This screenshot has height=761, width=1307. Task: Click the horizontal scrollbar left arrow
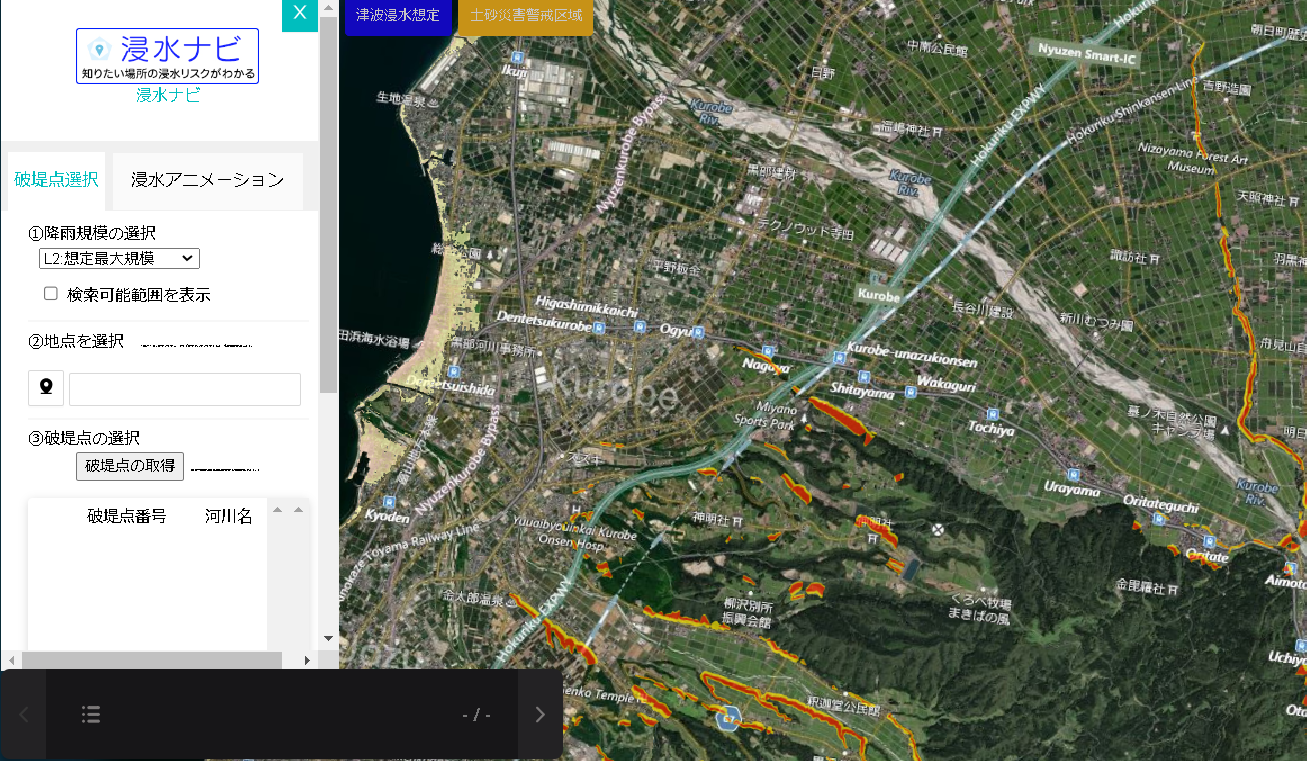point(11,660)
